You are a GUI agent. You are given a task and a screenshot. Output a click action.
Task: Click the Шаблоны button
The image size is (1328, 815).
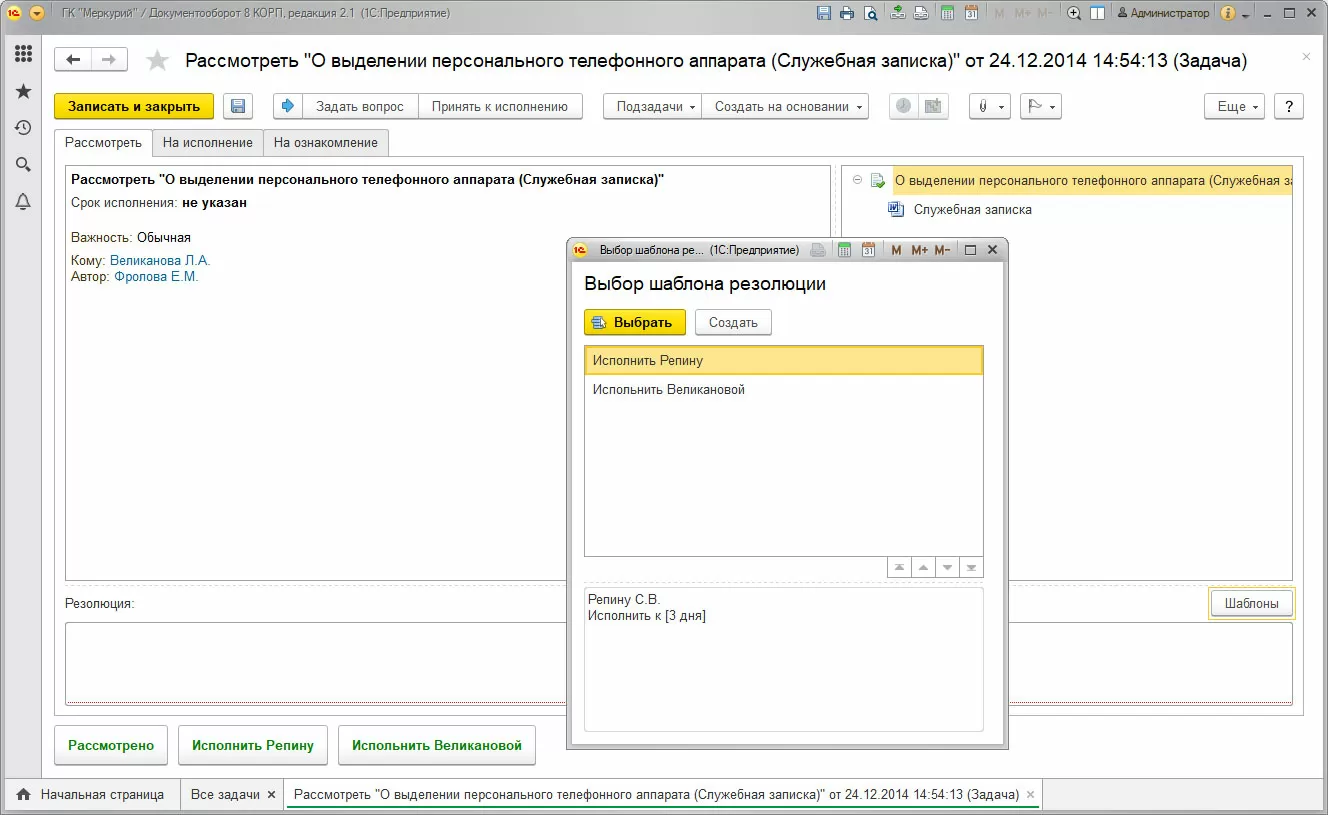click(1251, 603)
